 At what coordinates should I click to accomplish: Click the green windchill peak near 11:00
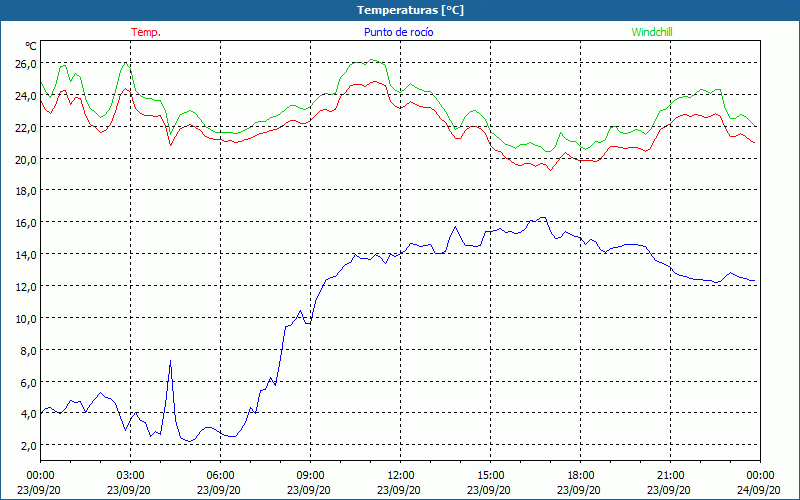pos(371,60)
